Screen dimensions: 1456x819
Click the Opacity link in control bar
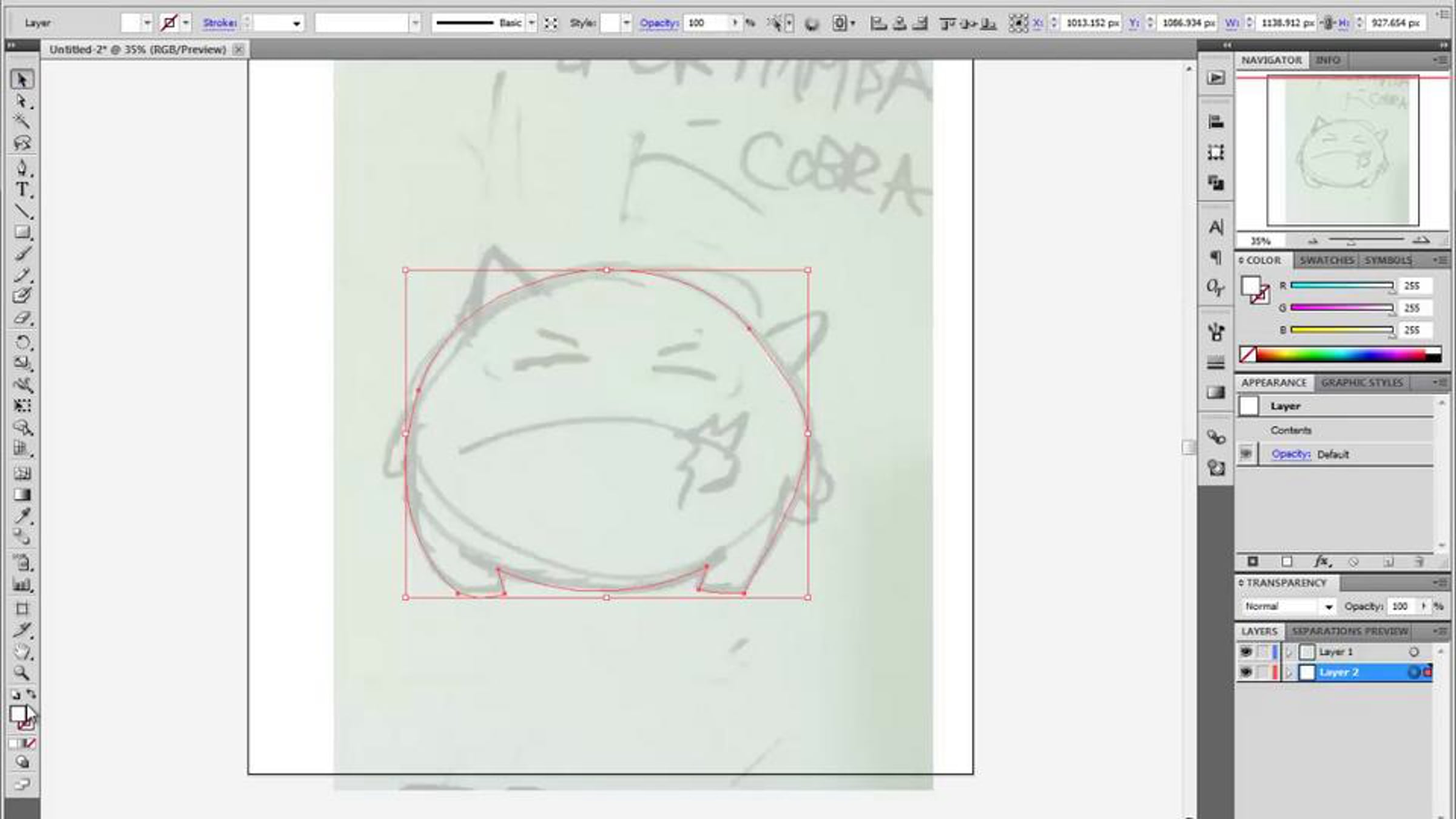click(x=658, y=23)
